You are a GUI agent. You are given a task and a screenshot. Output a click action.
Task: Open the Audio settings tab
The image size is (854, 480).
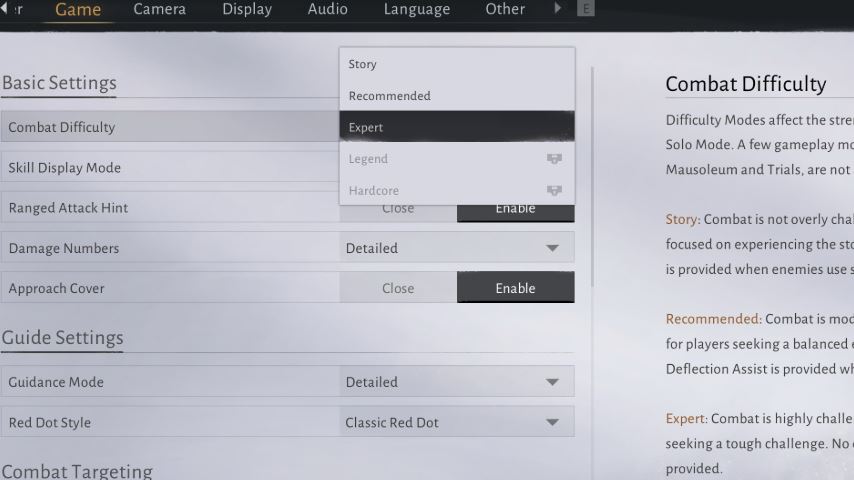(327, 9)
